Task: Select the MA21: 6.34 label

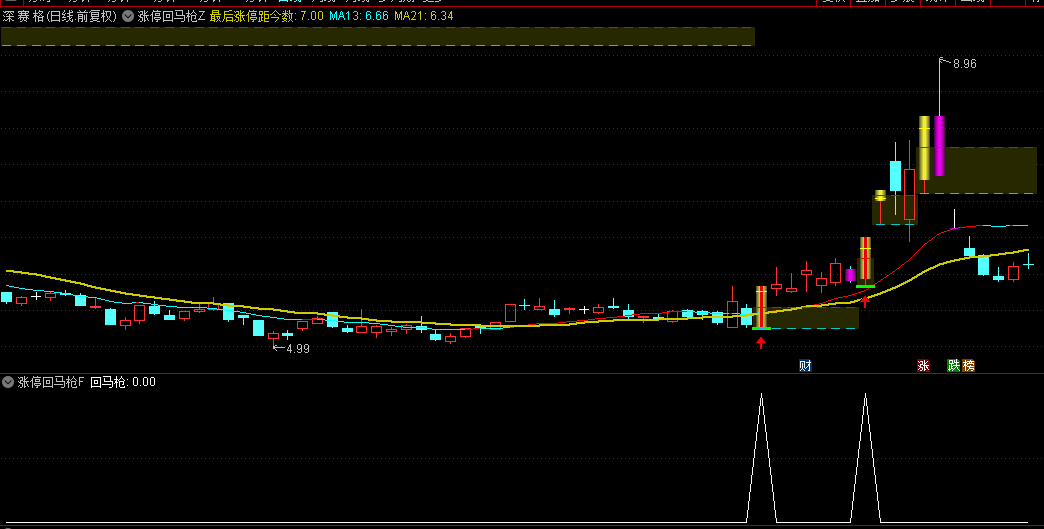Action: [423, 17]
